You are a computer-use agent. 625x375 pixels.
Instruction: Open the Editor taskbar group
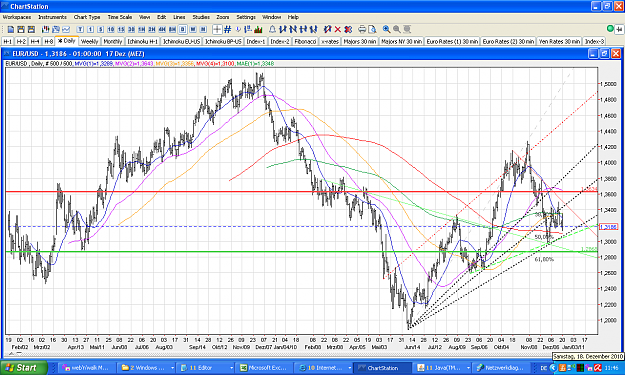tap(204, 368)
